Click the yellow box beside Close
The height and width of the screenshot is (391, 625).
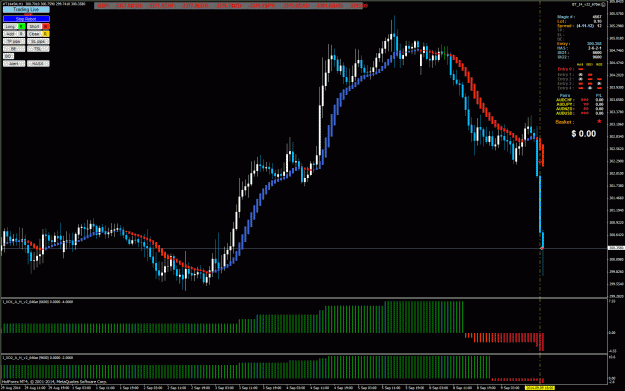(46, 34)
